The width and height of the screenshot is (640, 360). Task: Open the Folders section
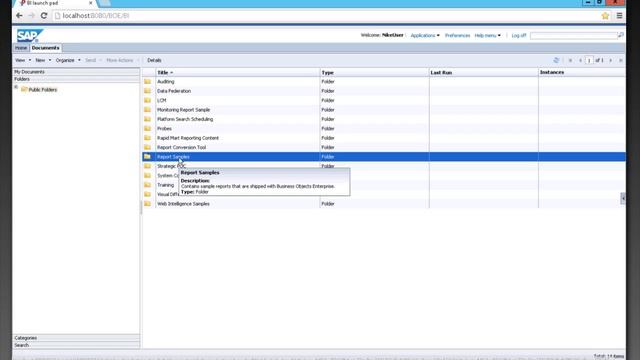(x=76, y=79)
